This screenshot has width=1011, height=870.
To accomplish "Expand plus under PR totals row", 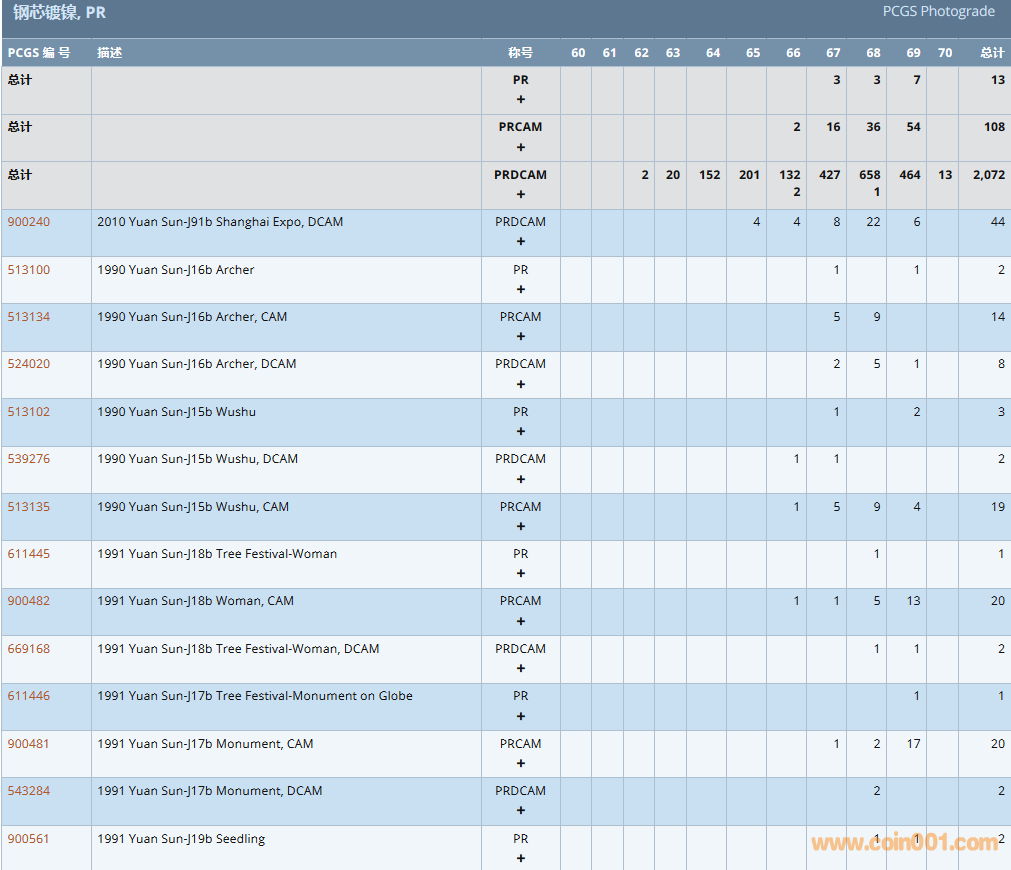I will pyautogui.click(x=520, y=99).
